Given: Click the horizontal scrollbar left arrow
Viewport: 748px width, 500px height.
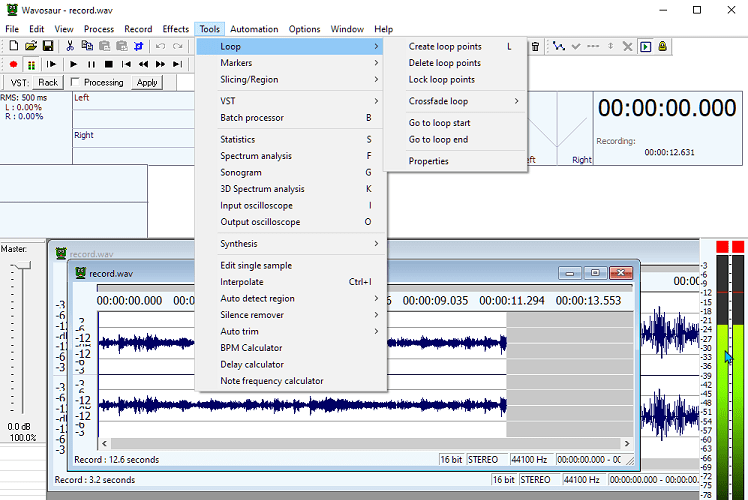Looking at the screenshot, I should [x=104, y=444].
